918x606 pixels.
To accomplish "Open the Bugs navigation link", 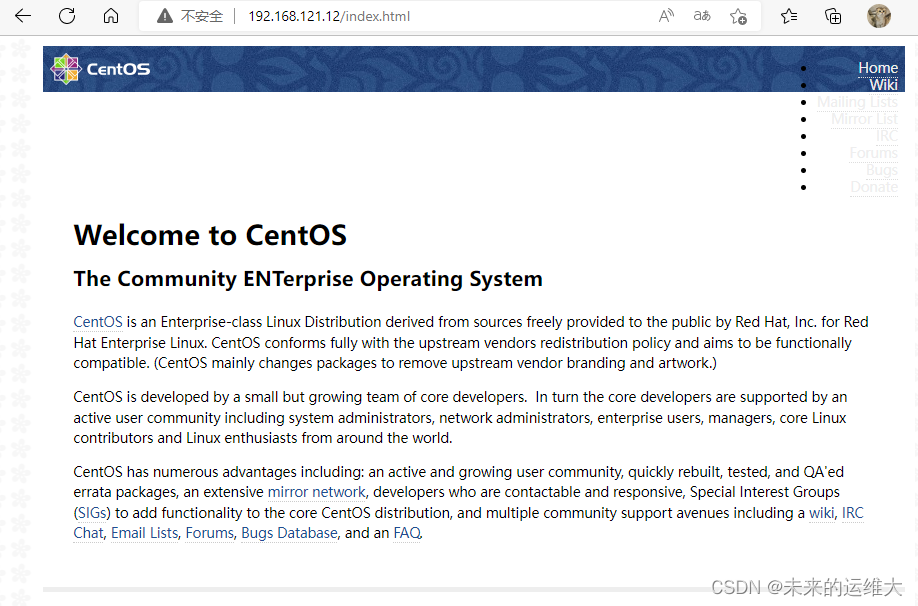I will pyautogui.click(x=882, y=170).
